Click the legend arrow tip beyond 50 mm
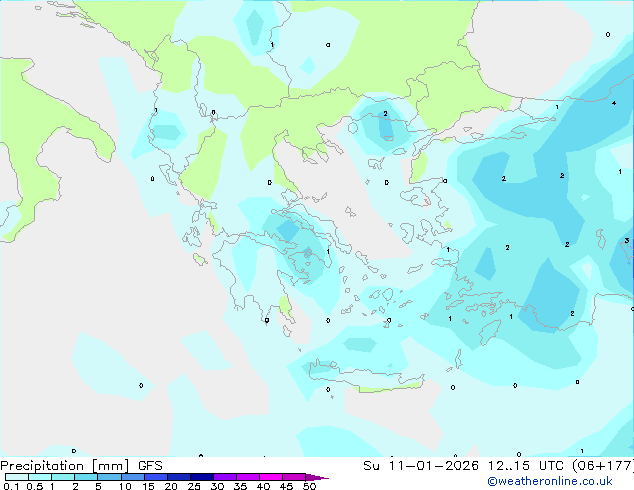This screenshot has width=634, height=490. [317, 477]
